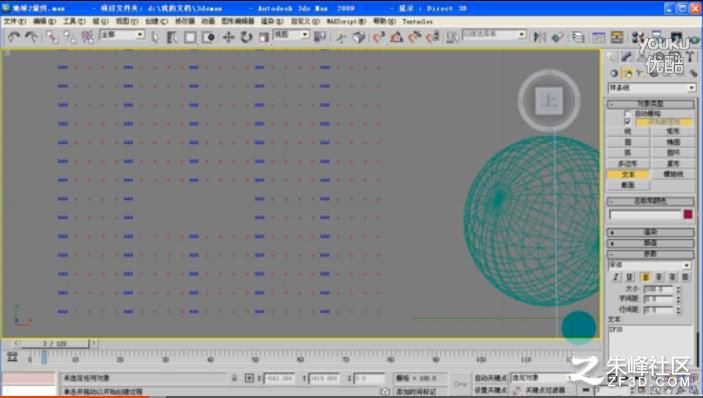Expand the Rendering rollout
Viewport: 703px width, 398px height.
(651, 232)
